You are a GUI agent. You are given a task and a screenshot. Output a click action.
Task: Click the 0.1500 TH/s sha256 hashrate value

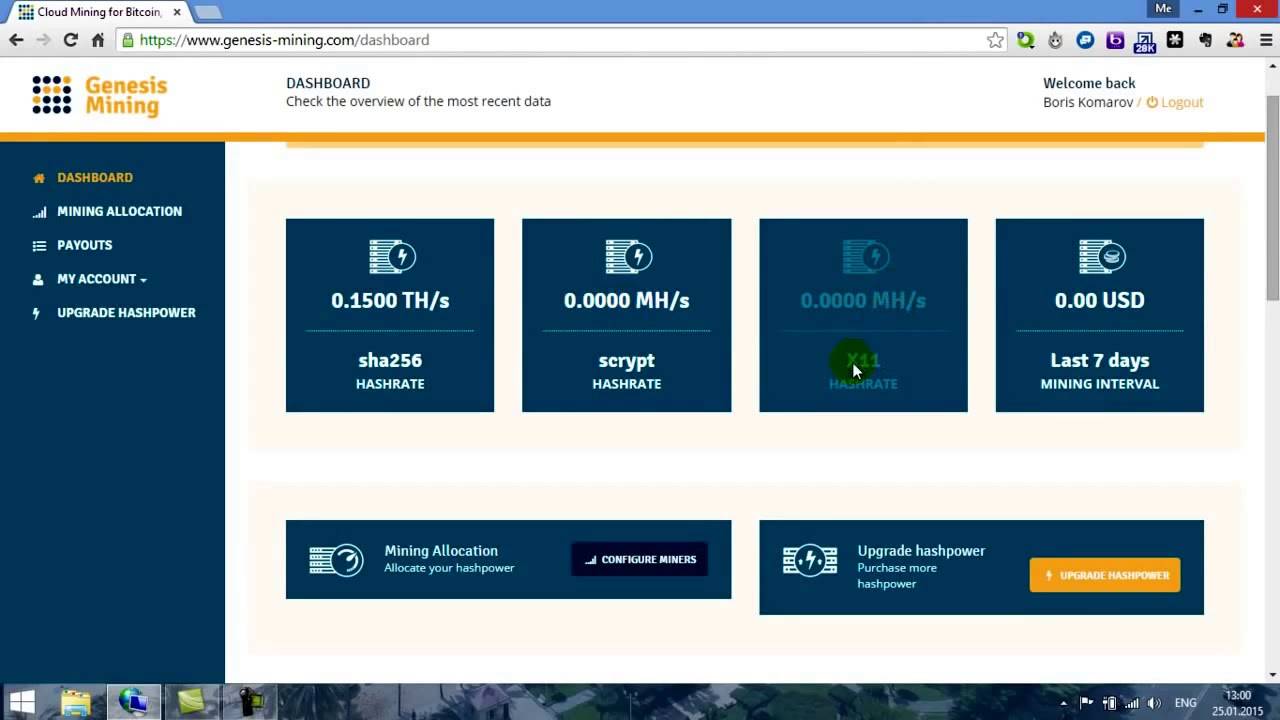[x=390, y=300]
